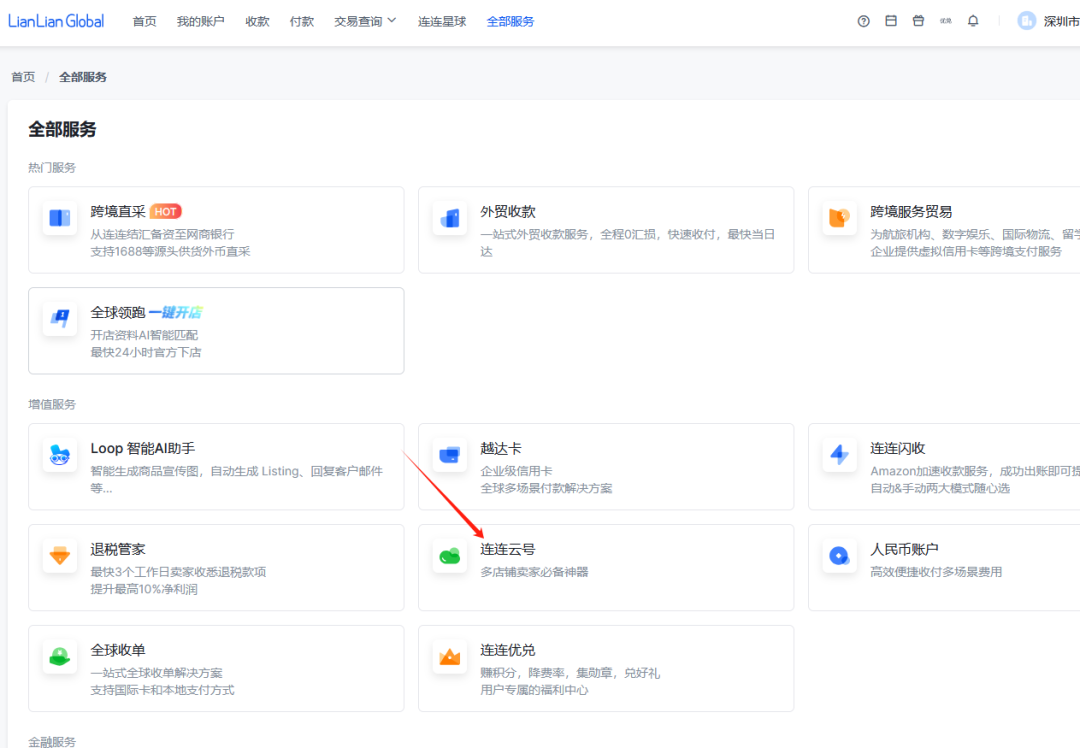Open the 越达卡 service title

point(501,448)
